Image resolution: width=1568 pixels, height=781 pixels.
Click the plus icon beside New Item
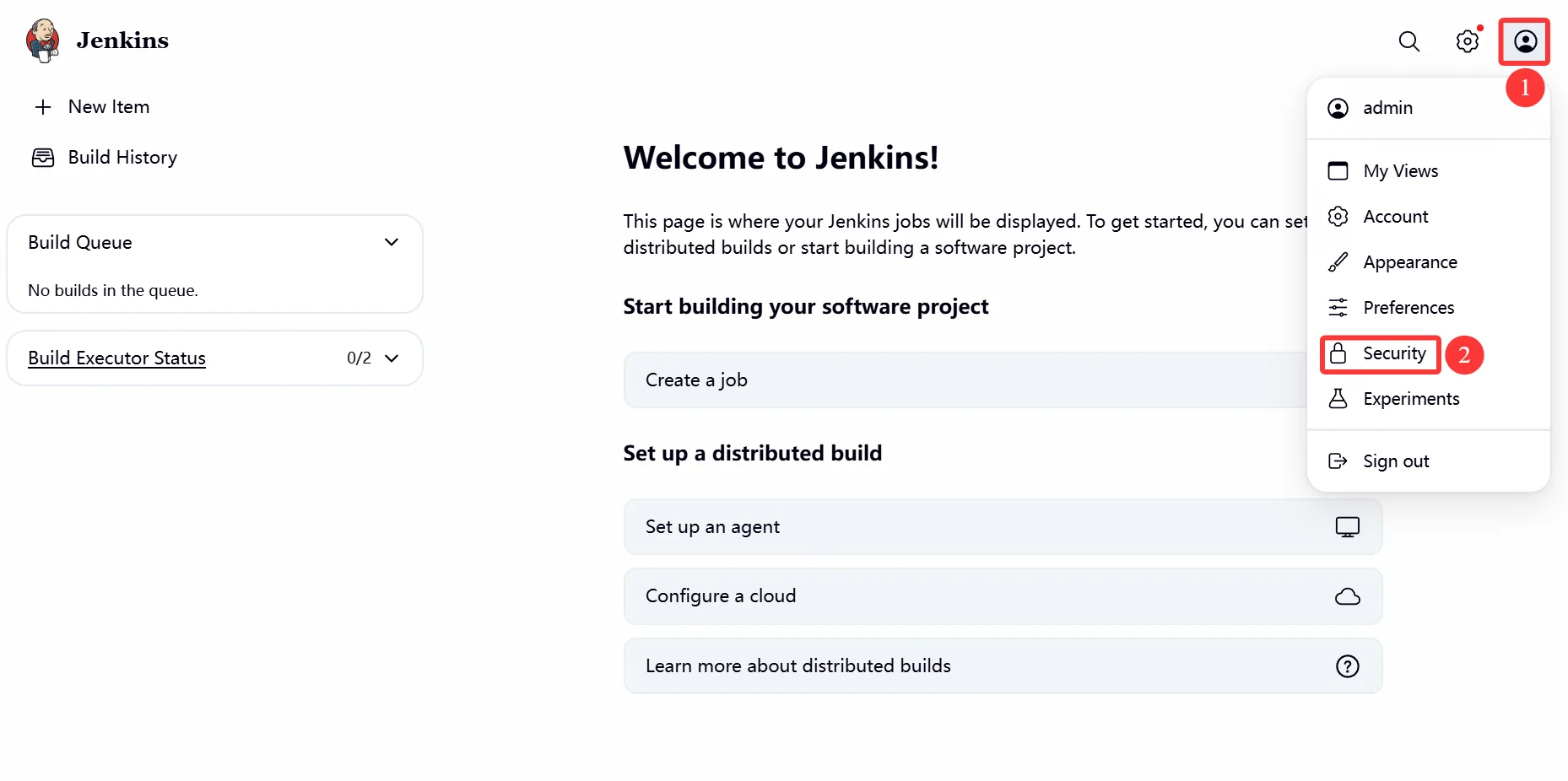[43, 107]
